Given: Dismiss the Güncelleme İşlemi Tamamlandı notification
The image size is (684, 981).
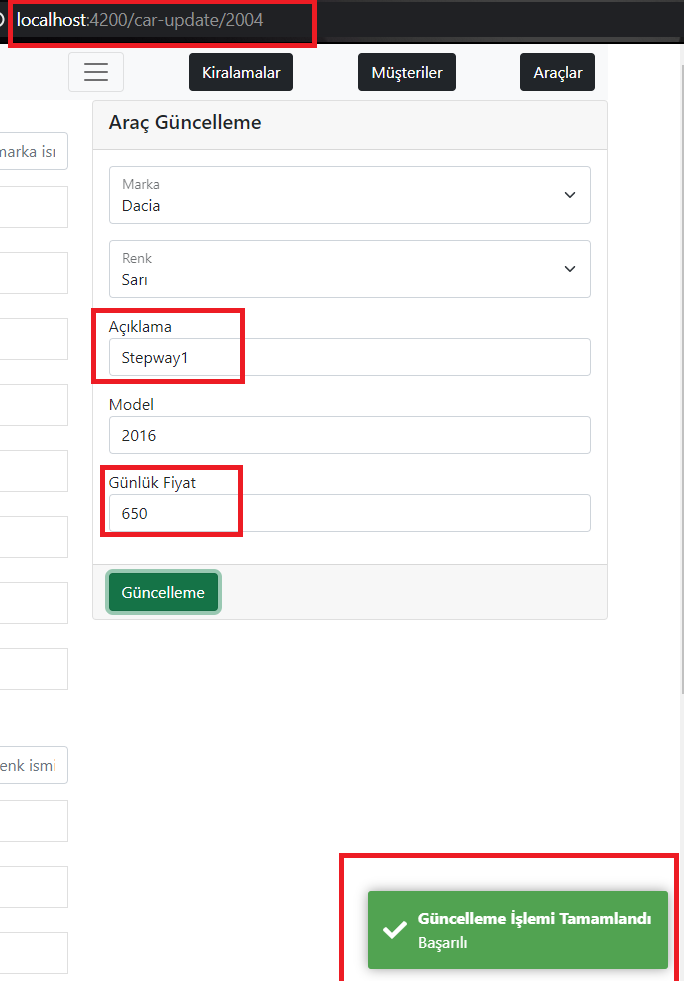Looking at the screenshot, I should pos(517,930).
